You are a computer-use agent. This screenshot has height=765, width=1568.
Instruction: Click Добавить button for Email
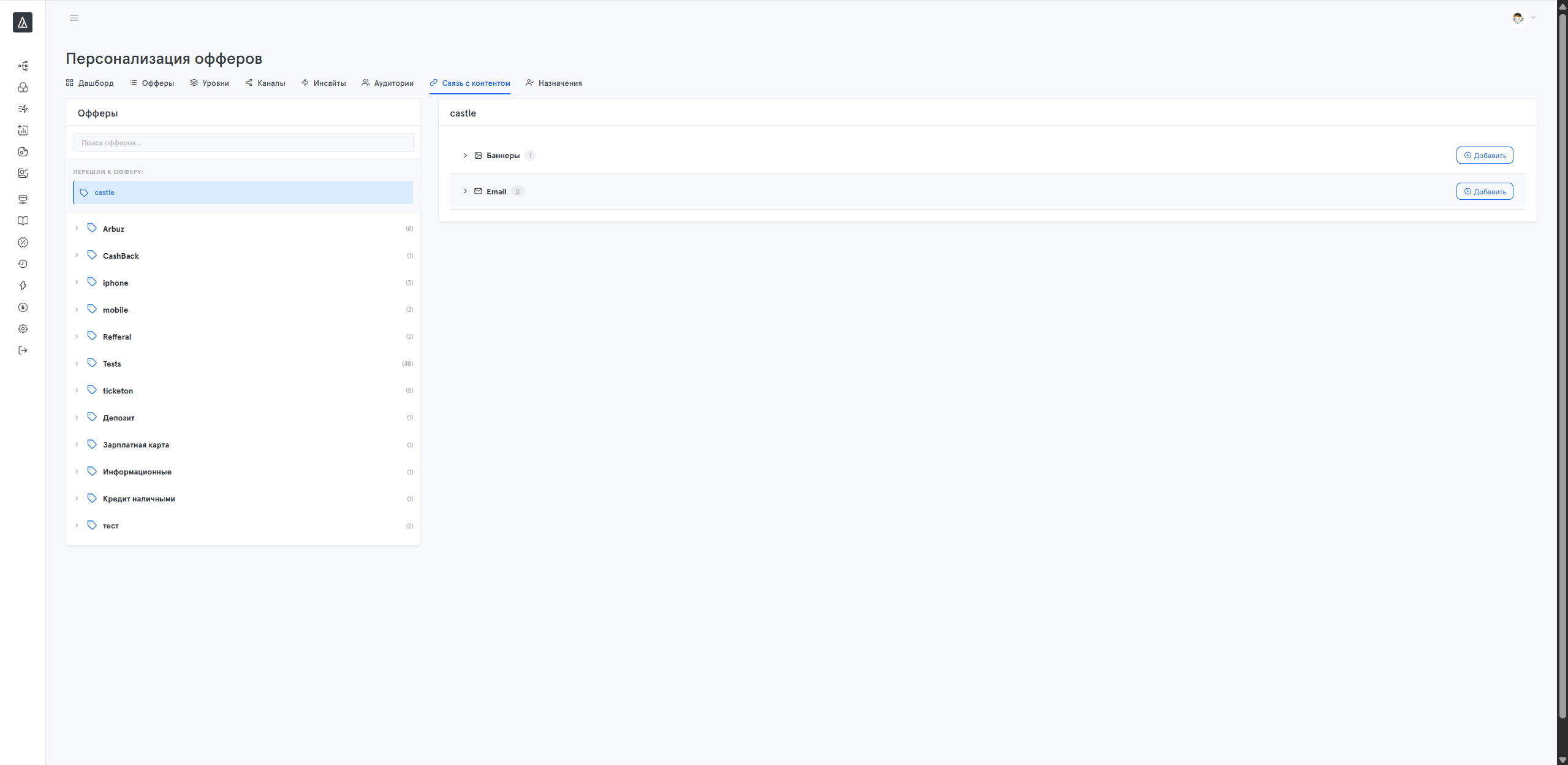(1485, 191)
